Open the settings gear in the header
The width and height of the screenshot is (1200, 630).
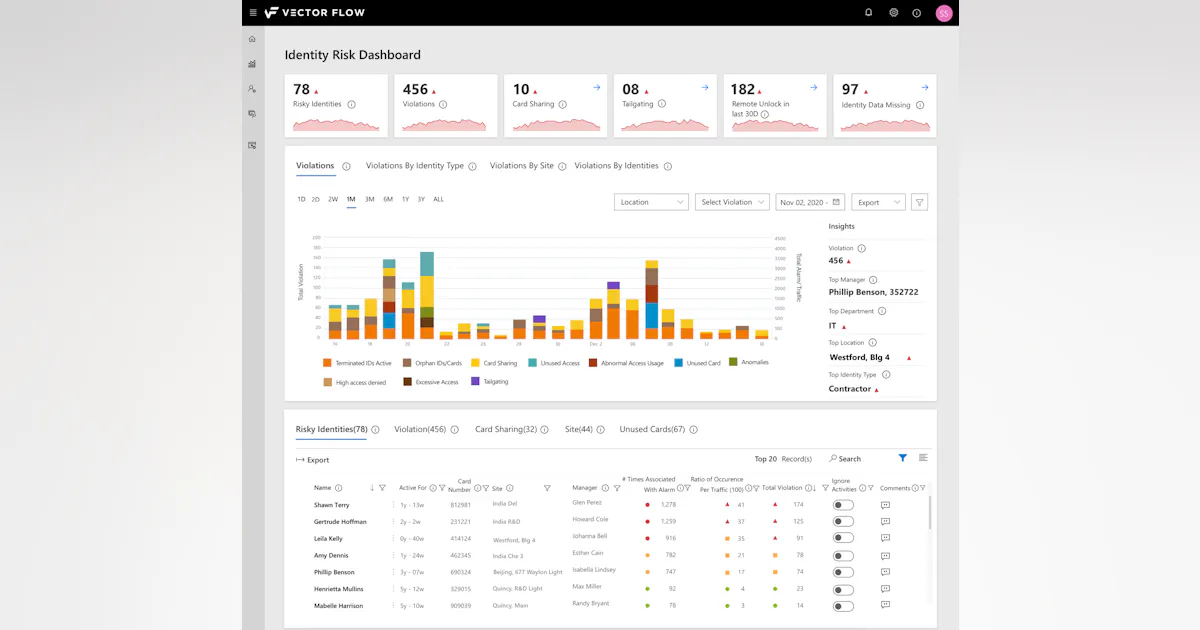(893, 13)
